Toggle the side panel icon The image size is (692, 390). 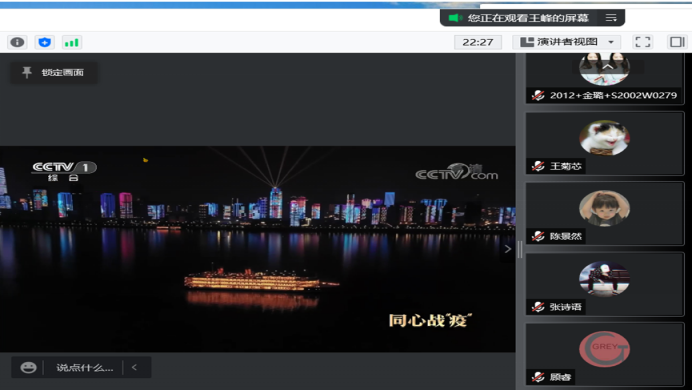tap(677, 42)
